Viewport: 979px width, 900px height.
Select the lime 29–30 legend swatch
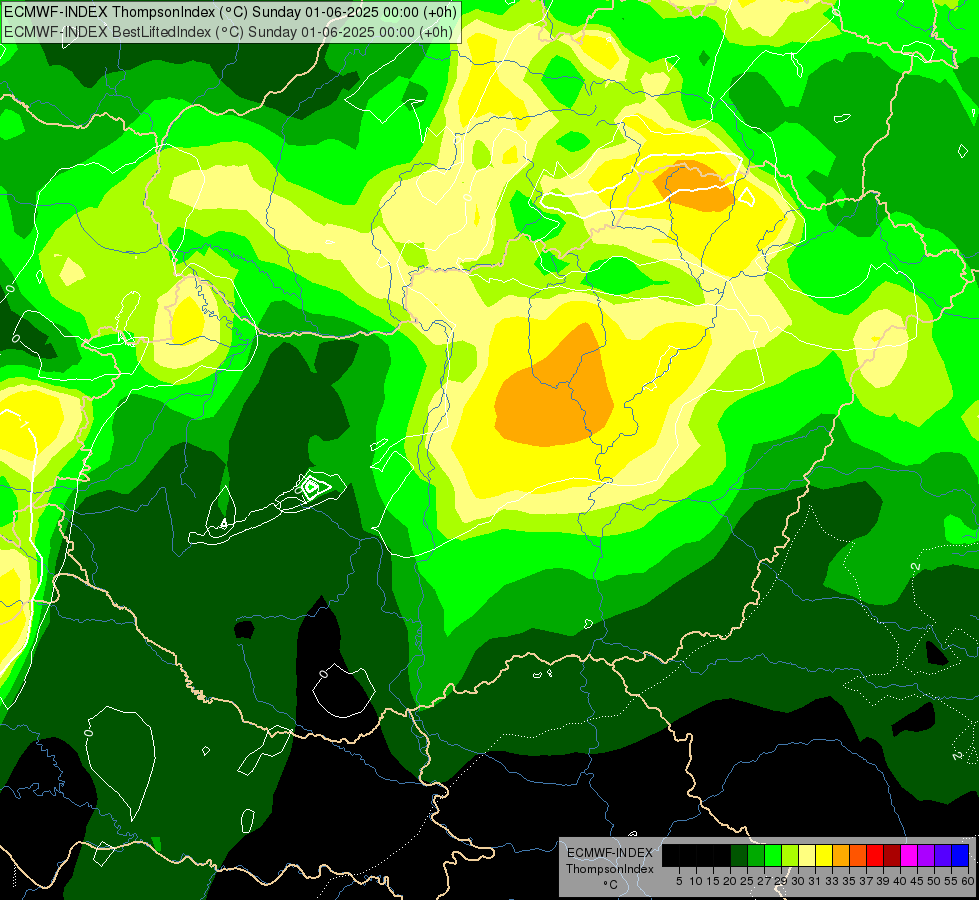pos(790,855)
